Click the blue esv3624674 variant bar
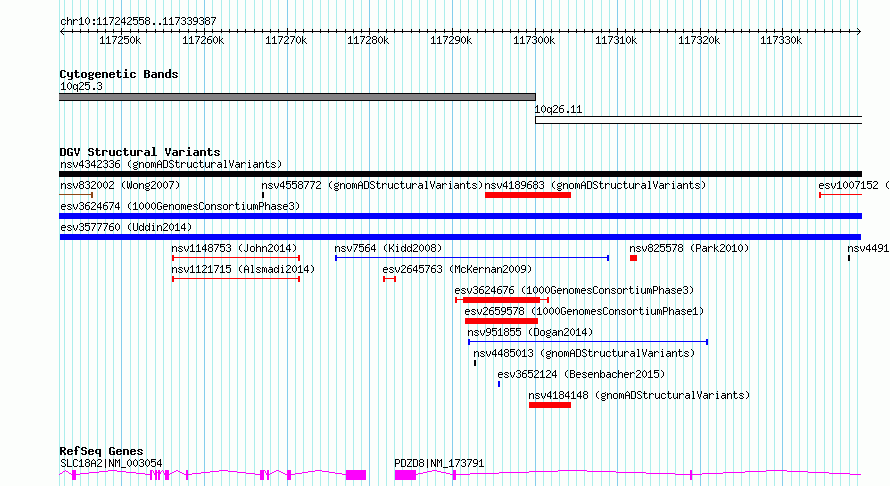Image resolution: width=890 pixels, height=486 pixels. [x=460, y=216]
